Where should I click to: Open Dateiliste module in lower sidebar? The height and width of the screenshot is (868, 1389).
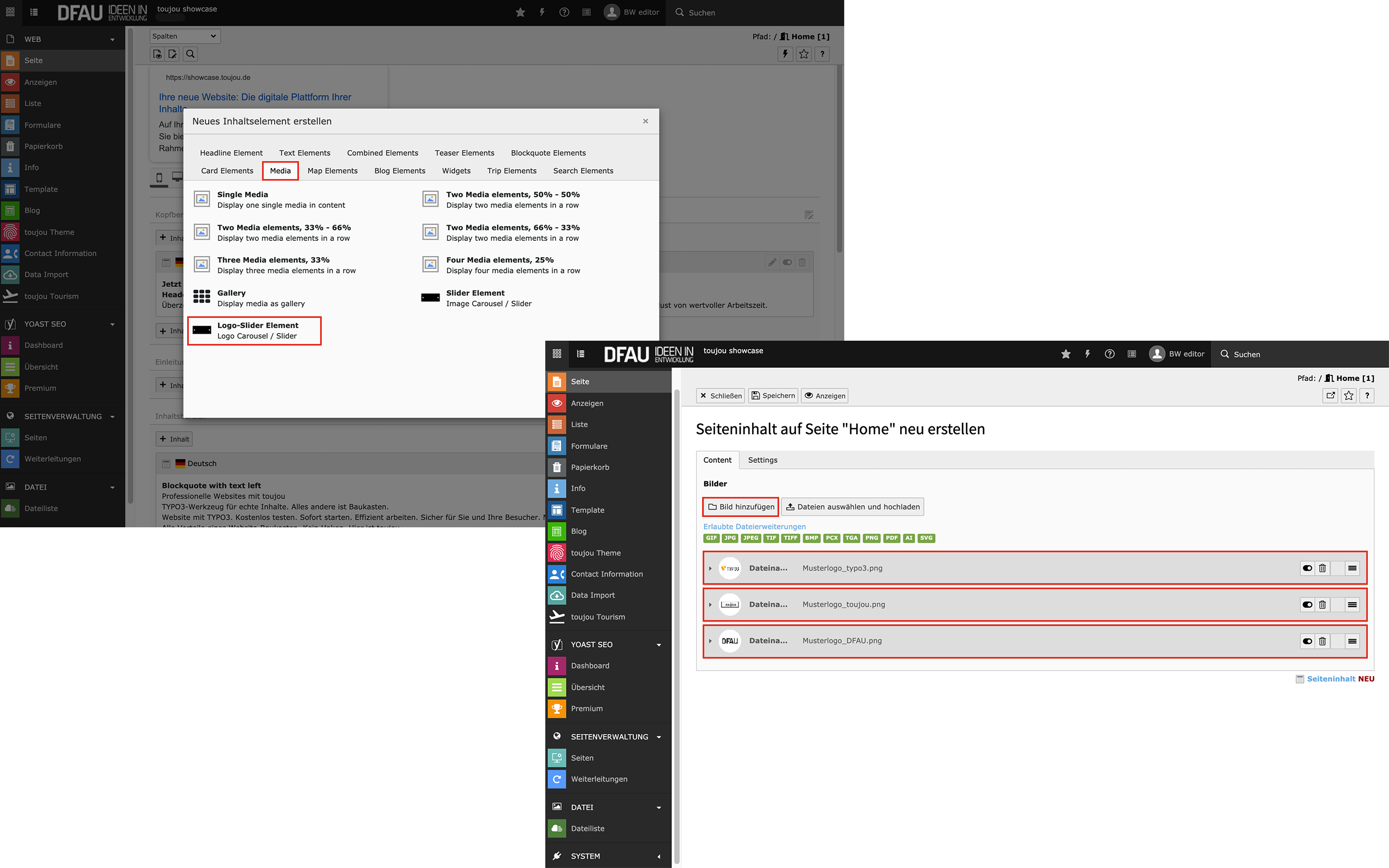[x=587, y=828]
